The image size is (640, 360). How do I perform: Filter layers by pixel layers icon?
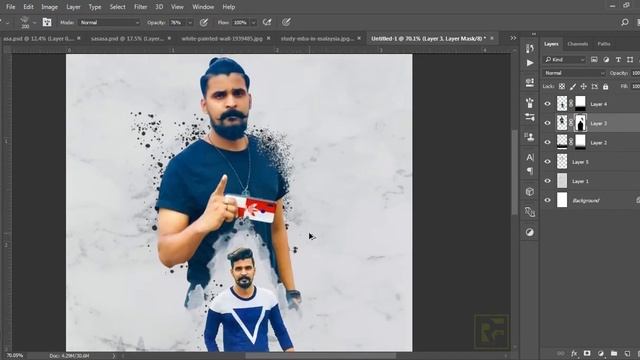594,60
